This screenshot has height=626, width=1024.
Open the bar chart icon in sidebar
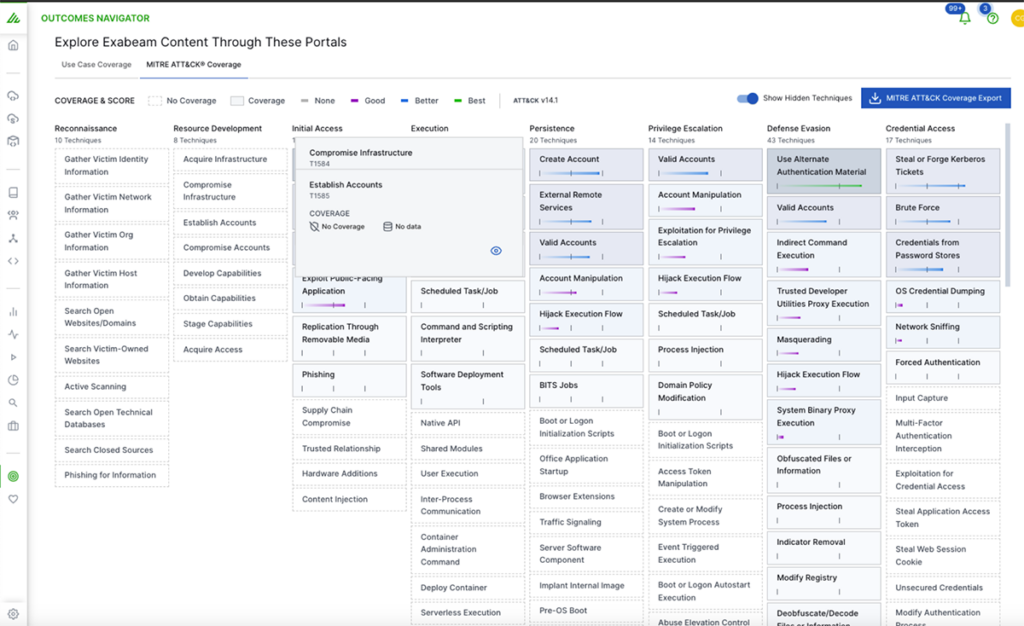point(13,312)
